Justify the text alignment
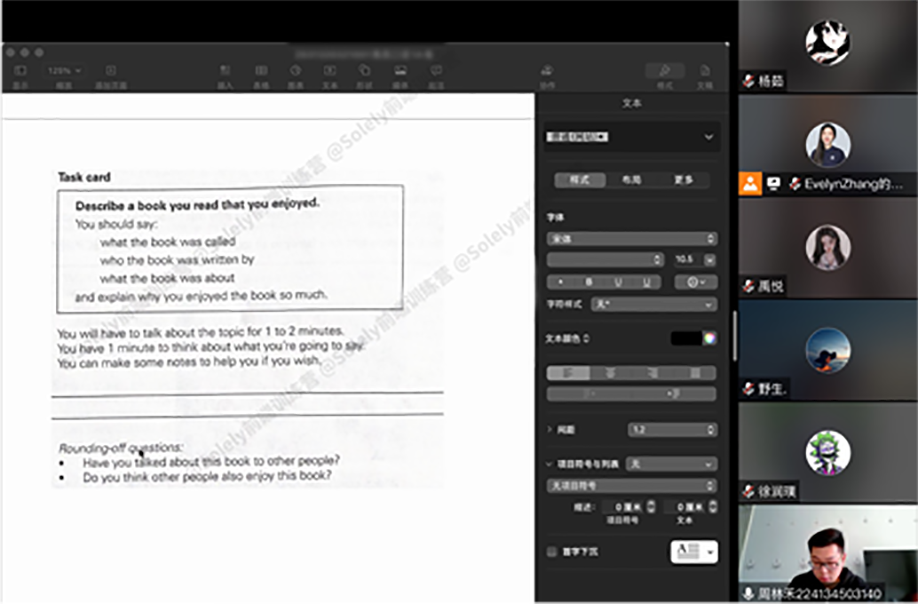The height and width of the screenshot is (604, 918). (x=696, y=373)
